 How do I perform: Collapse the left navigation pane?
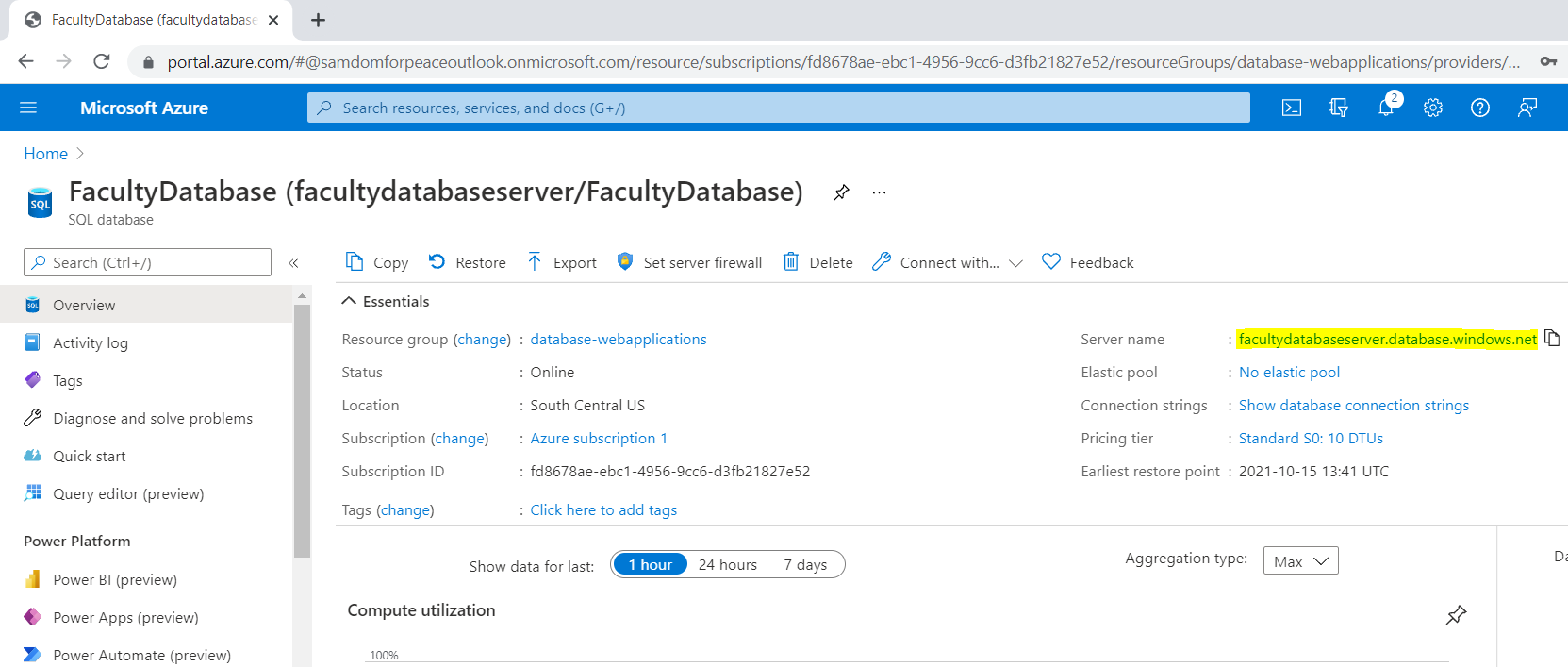(293, 263)
